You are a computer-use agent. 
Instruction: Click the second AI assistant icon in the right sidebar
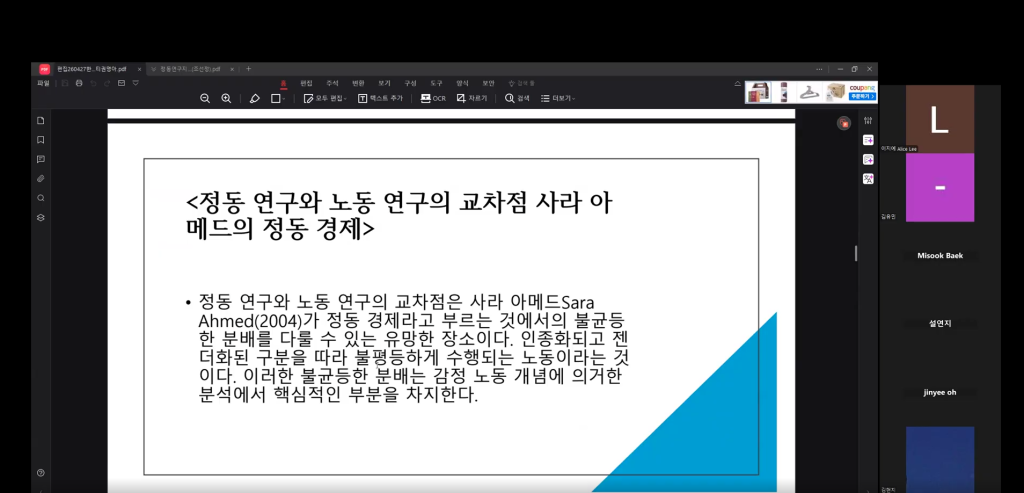click(x=868, y=159)
